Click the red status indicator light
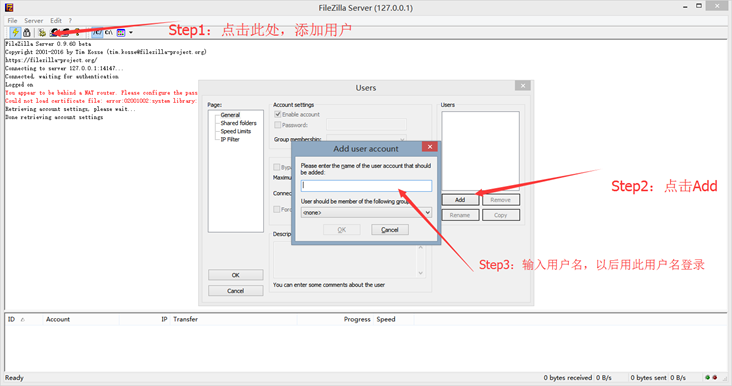This screenshot has width=732, height=386. coord(715,377)
